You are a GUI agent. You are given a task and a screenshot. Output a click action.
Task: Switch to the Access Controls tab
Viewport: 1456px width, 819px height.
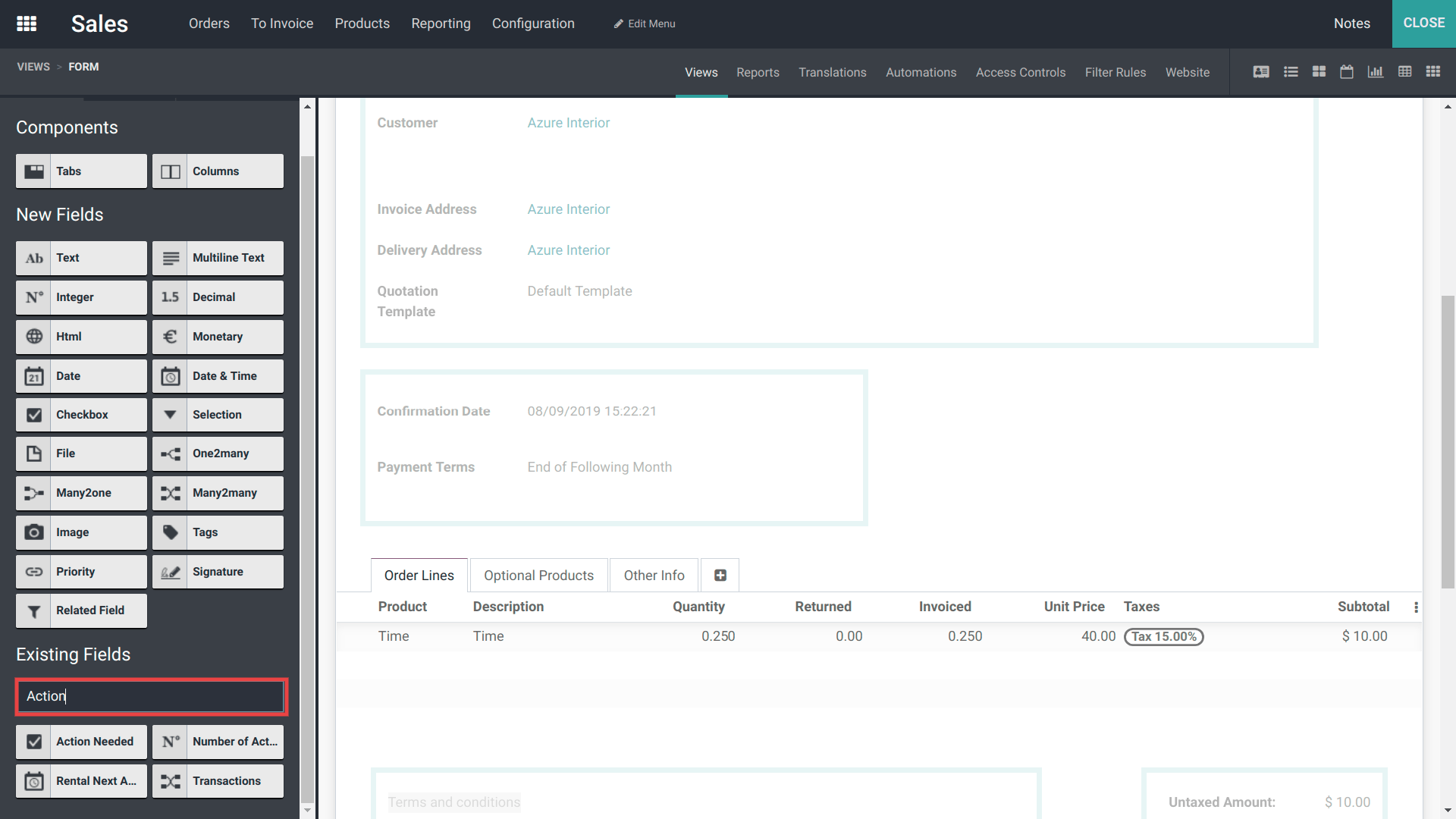tap(1021, 72)
